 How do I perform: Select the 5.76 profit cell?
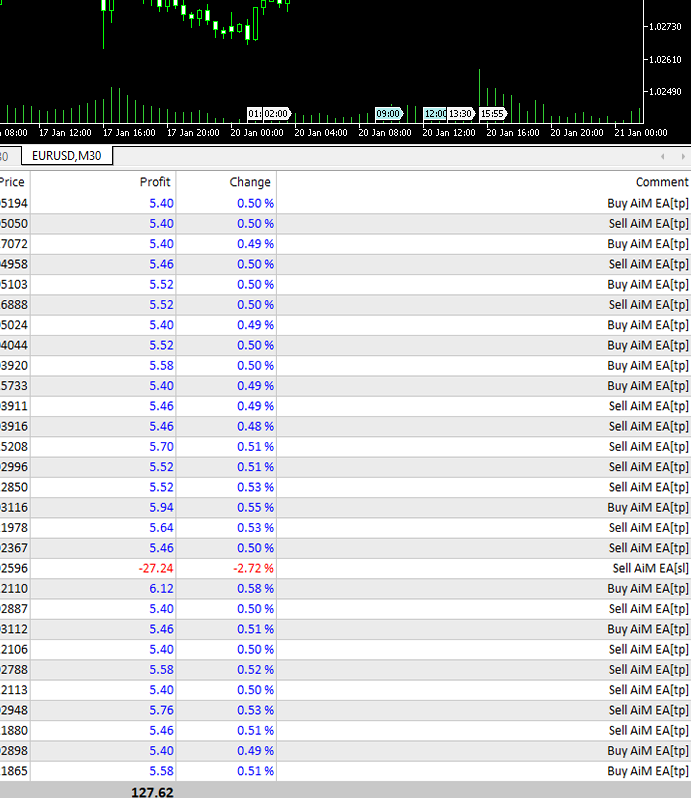tap(161, 710)
